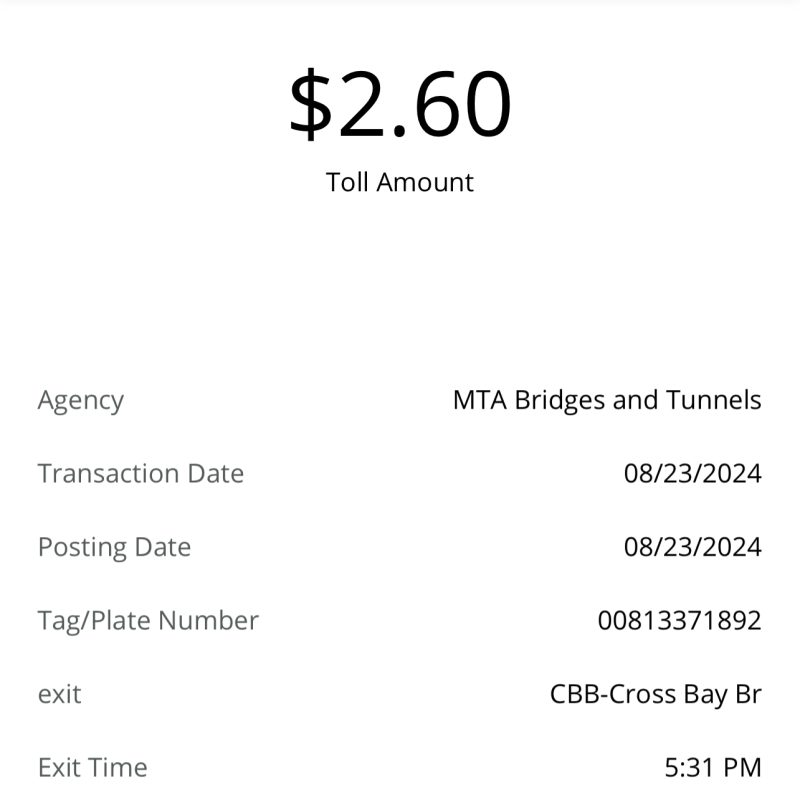Click the $2.60 toll amount figure
Viewport: 800px width, 800px height.
tap(400, 104)
